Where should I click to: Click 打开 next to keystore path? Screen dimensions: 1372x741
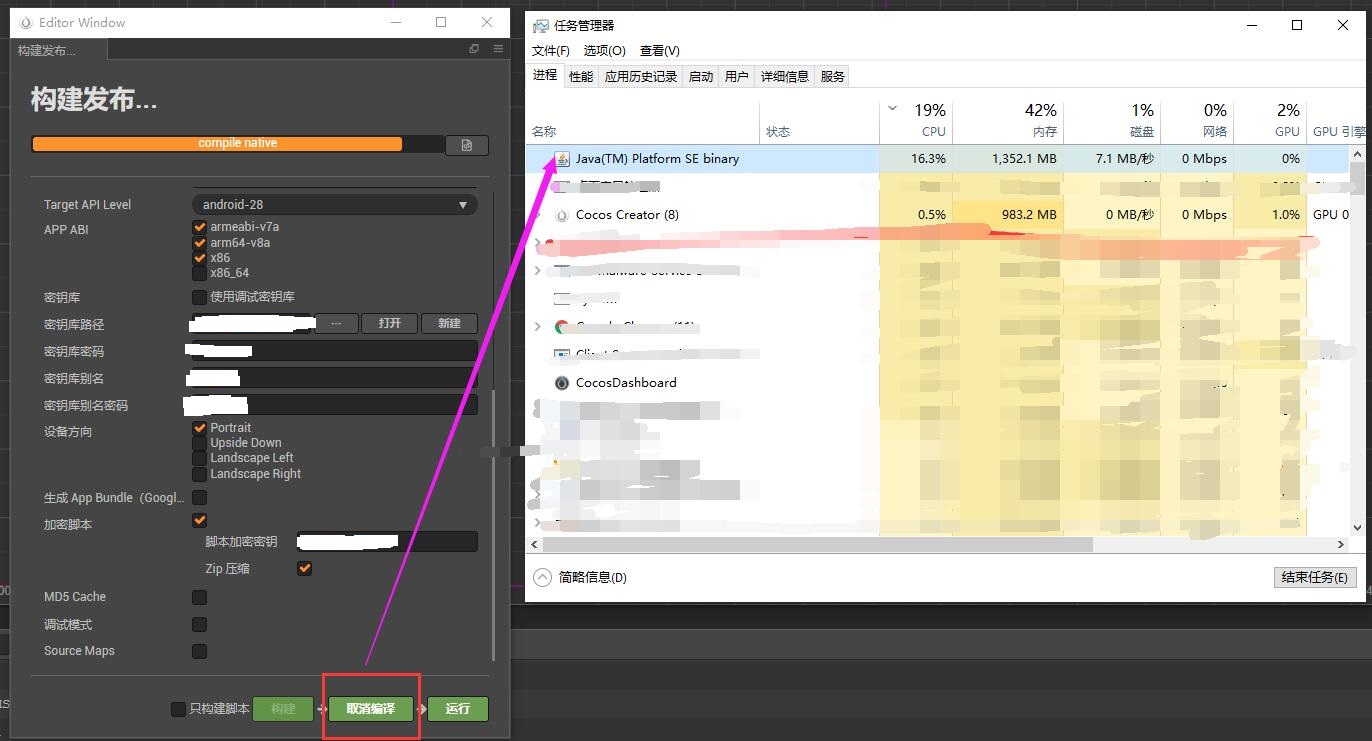(390, 324)
